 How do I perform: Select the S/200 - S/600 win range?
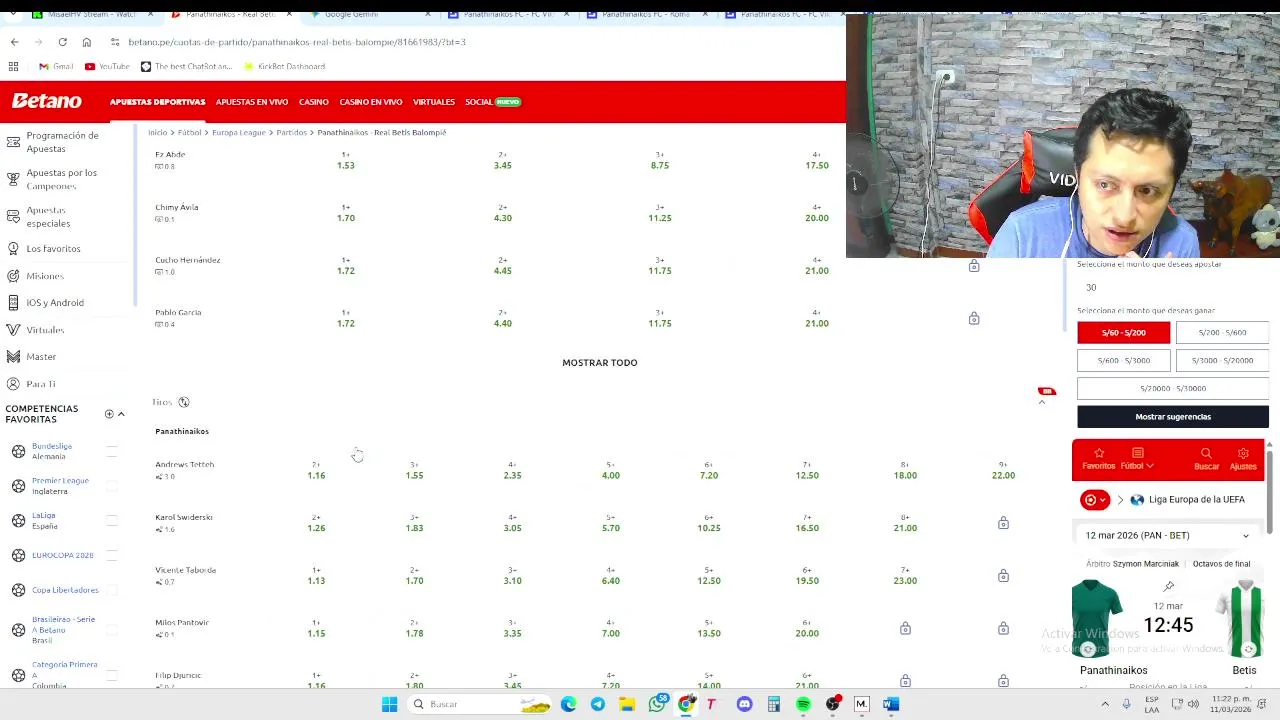pyautogui.click(x=1222, y=332)
